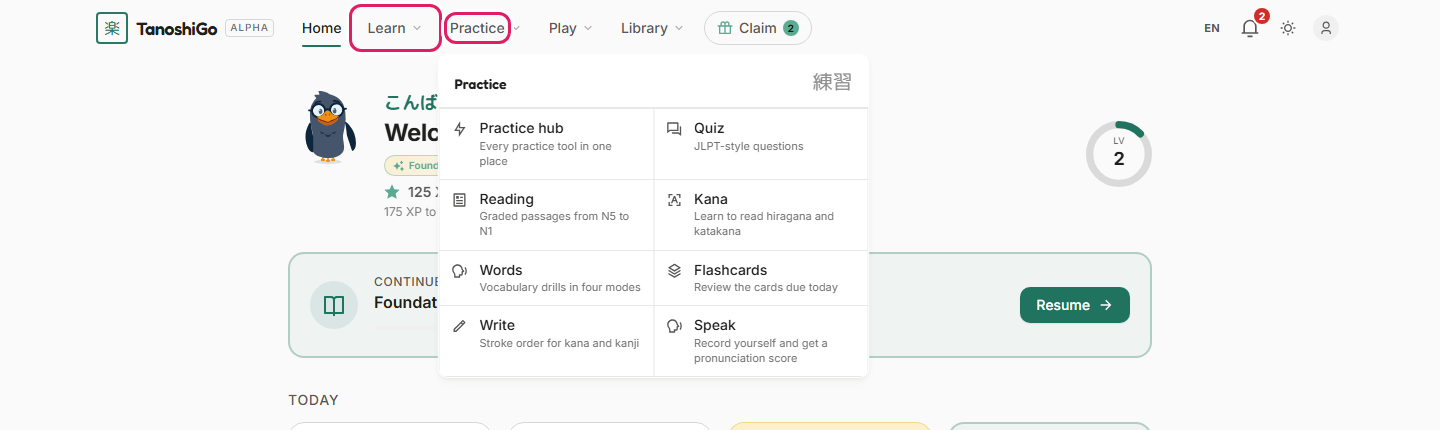Viewport: 1440px width, 430px height.
Task: Open Quiz JLPT-style questions entry
Action: pos(761,144)
